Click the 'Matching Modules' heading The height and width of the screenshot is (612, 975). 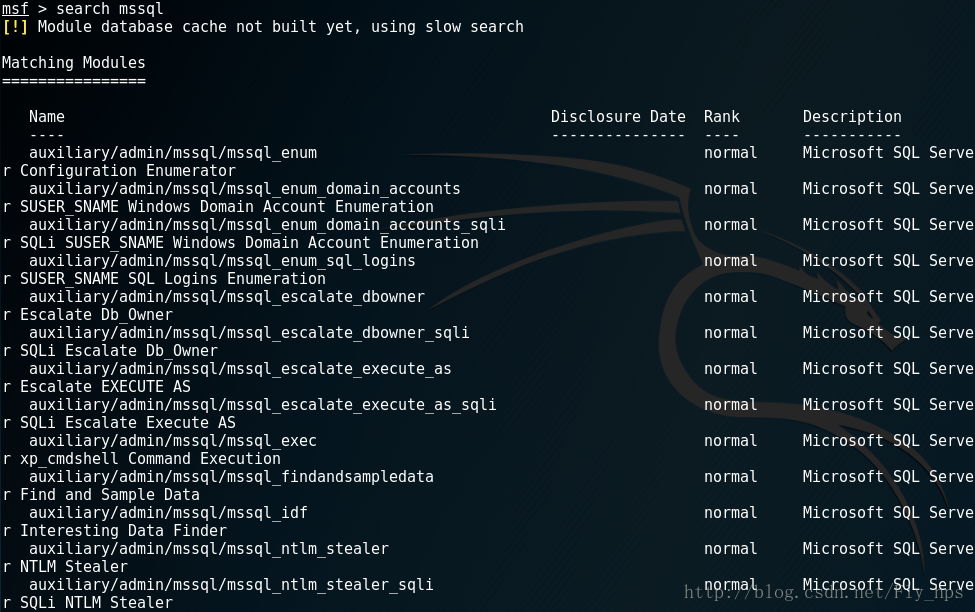coord(73,63)
